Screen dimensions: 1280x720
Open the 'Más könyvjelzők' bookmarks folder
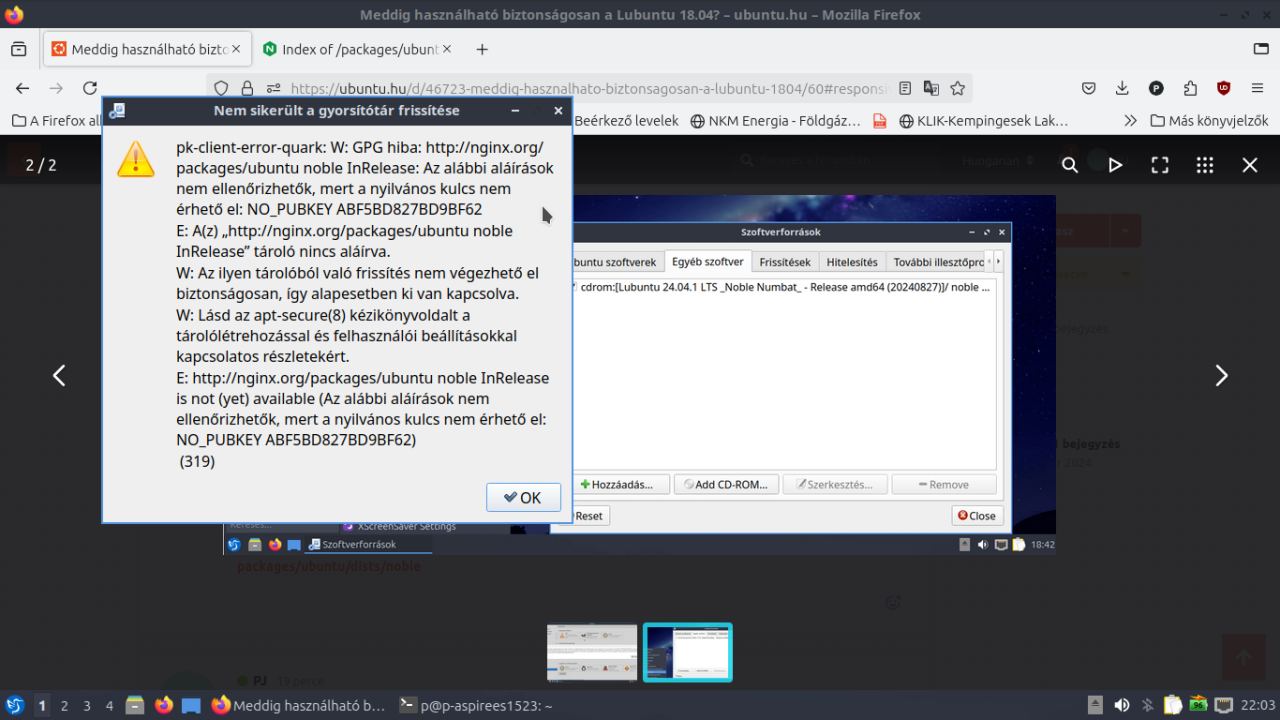tap(1209, 121)
